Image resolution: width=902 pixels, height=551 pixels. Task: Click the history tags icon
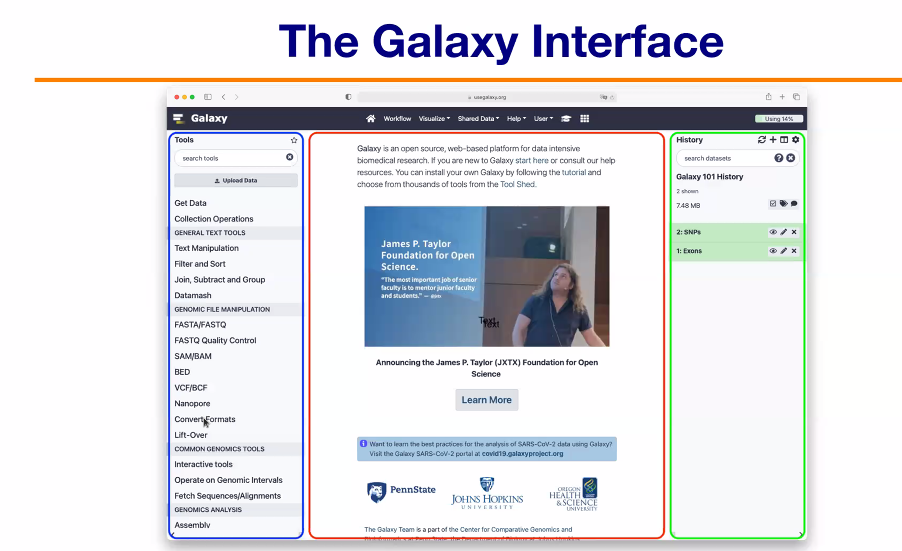783,204
